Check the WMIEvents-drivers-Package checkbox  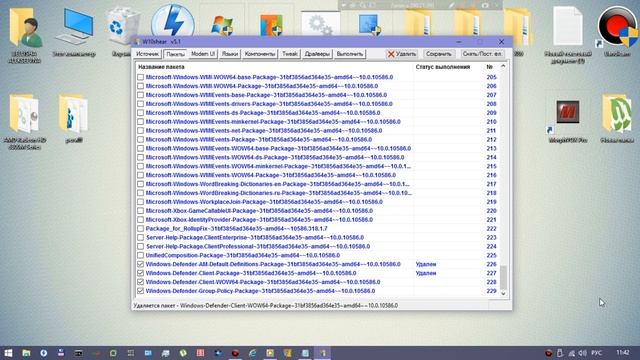pos(140,104)
